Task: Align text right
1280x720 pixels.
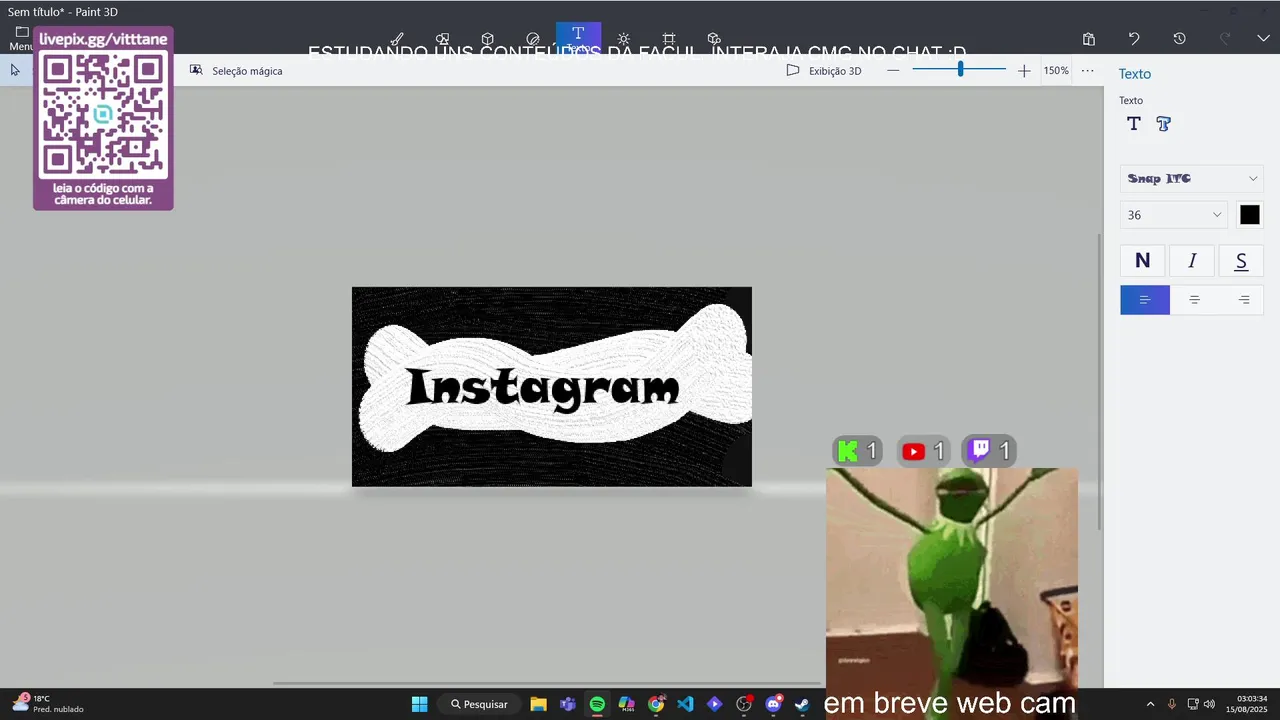Action: click(1243, 300)
